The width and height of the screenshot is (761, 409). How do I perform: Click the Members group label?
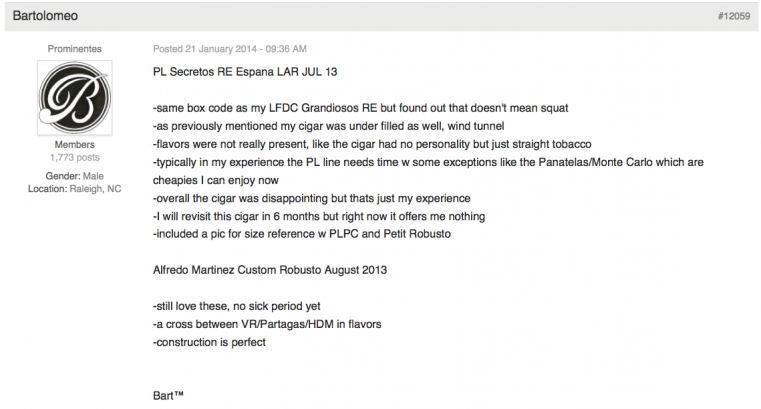pyautogui.click(x=75, y=145)
